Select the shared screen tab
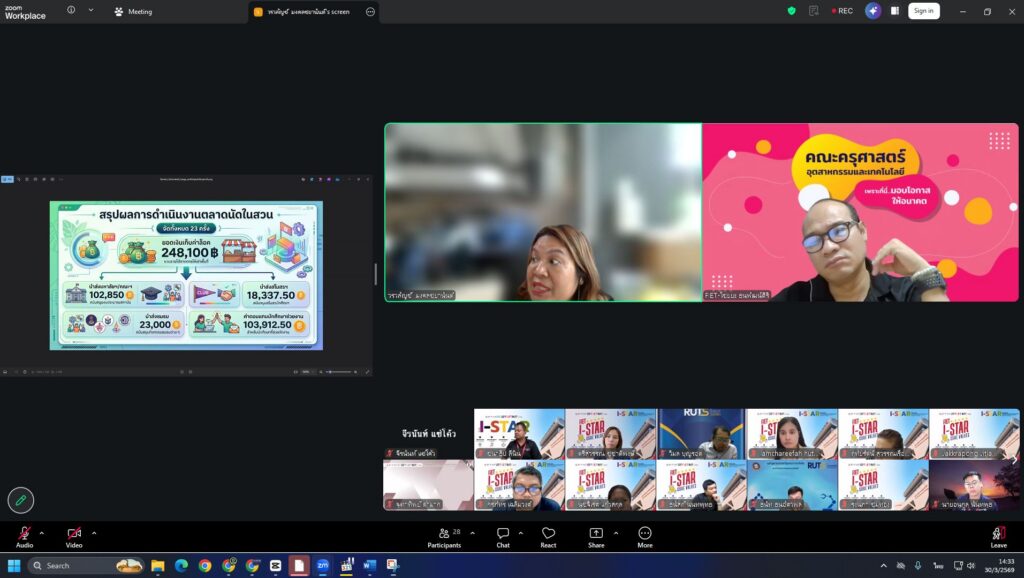Image resolution: width=1024 pixels, height=578 pixels. 308,12
